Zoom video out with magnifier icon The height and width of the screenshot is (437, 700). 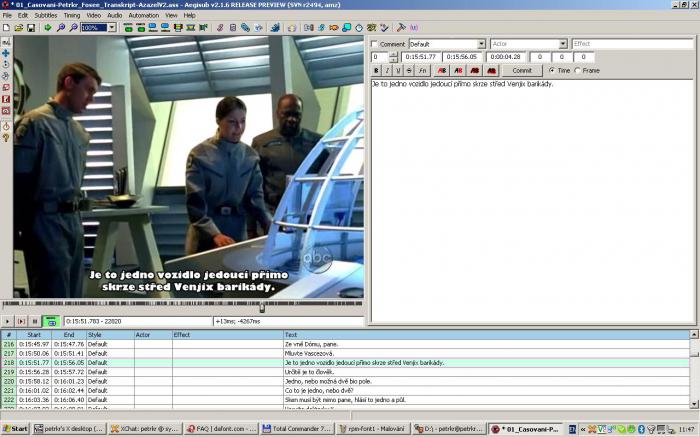click(x=73, y=28)
